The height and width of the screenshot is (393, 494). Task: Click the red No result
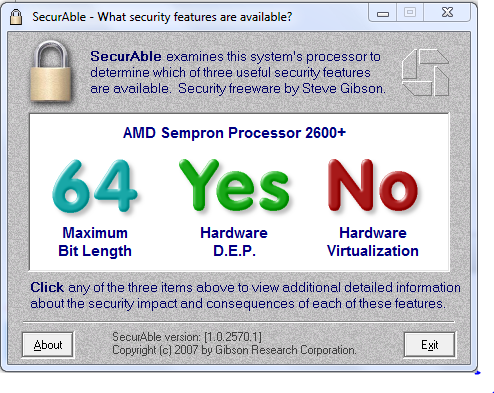click(x=373, y=186)
